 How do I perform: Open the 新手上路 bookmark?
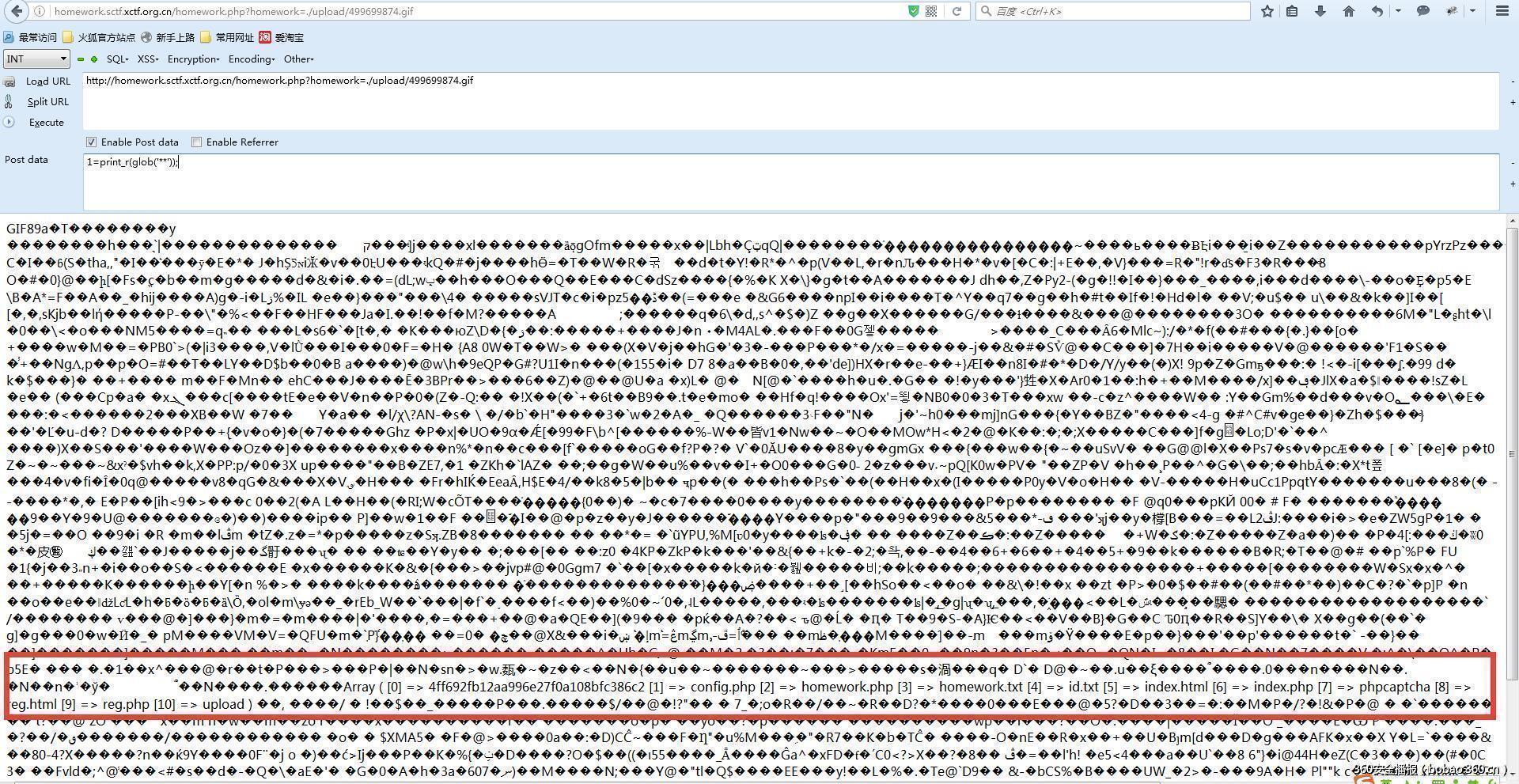(168, 37)
